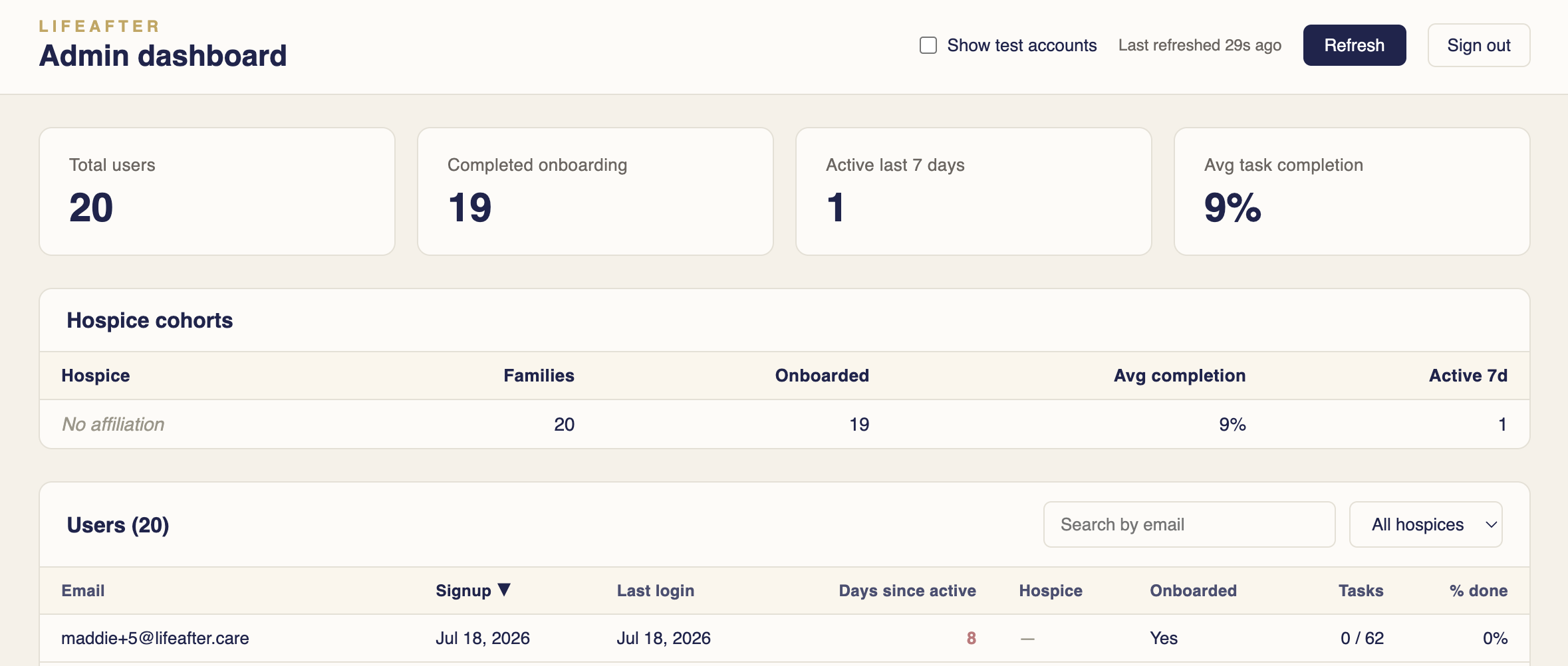Click the Last refreshed 29s ago text

click(x=1200, y=45)
